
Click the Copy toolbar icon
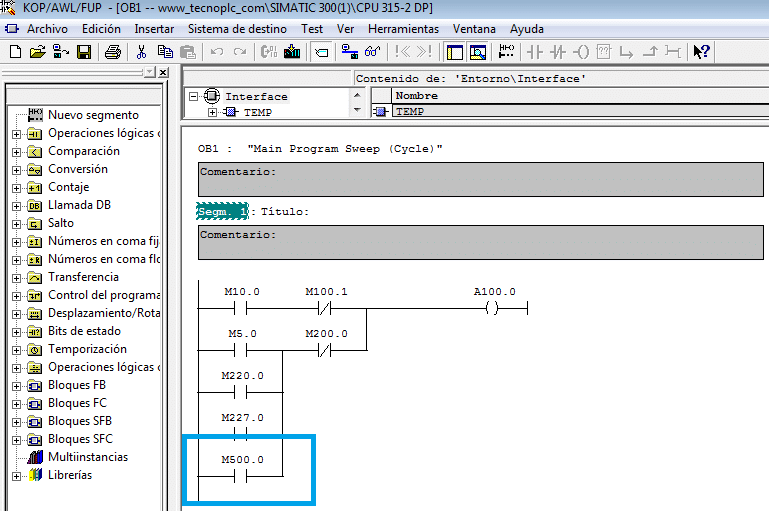[165, 51]
